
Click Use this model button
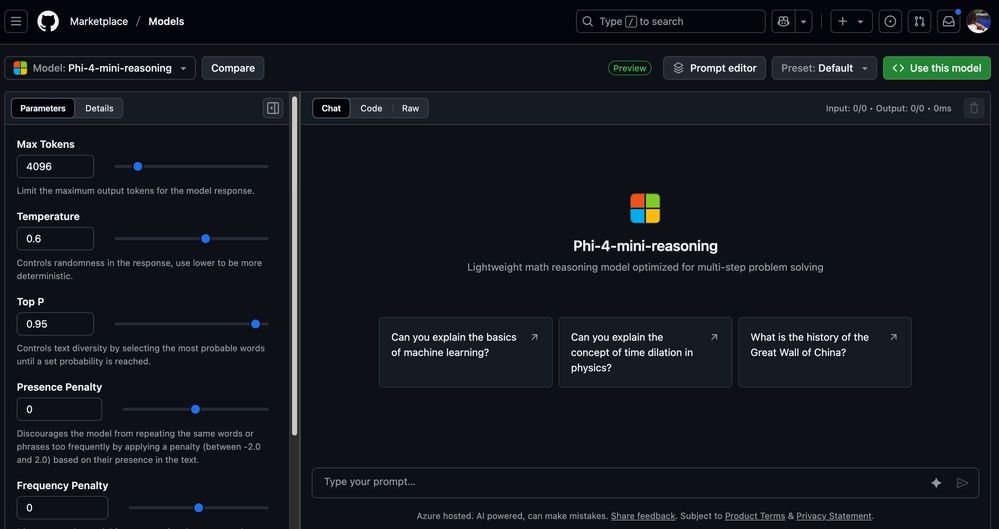click(x=937, y=68)
